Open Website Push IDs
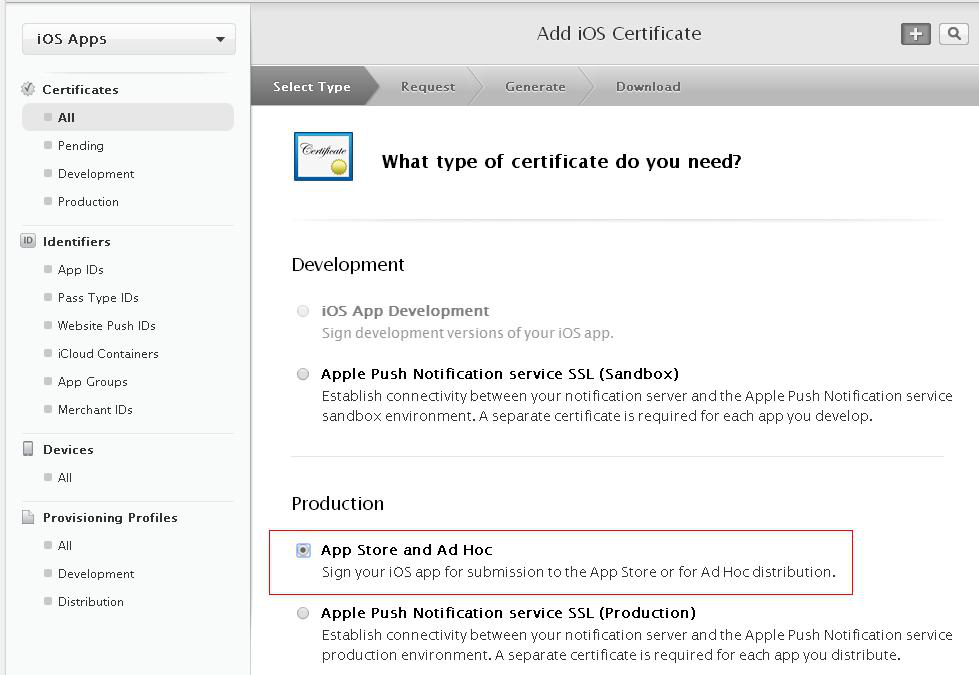This screenshot has height=675, width=979. coord(106,326)
